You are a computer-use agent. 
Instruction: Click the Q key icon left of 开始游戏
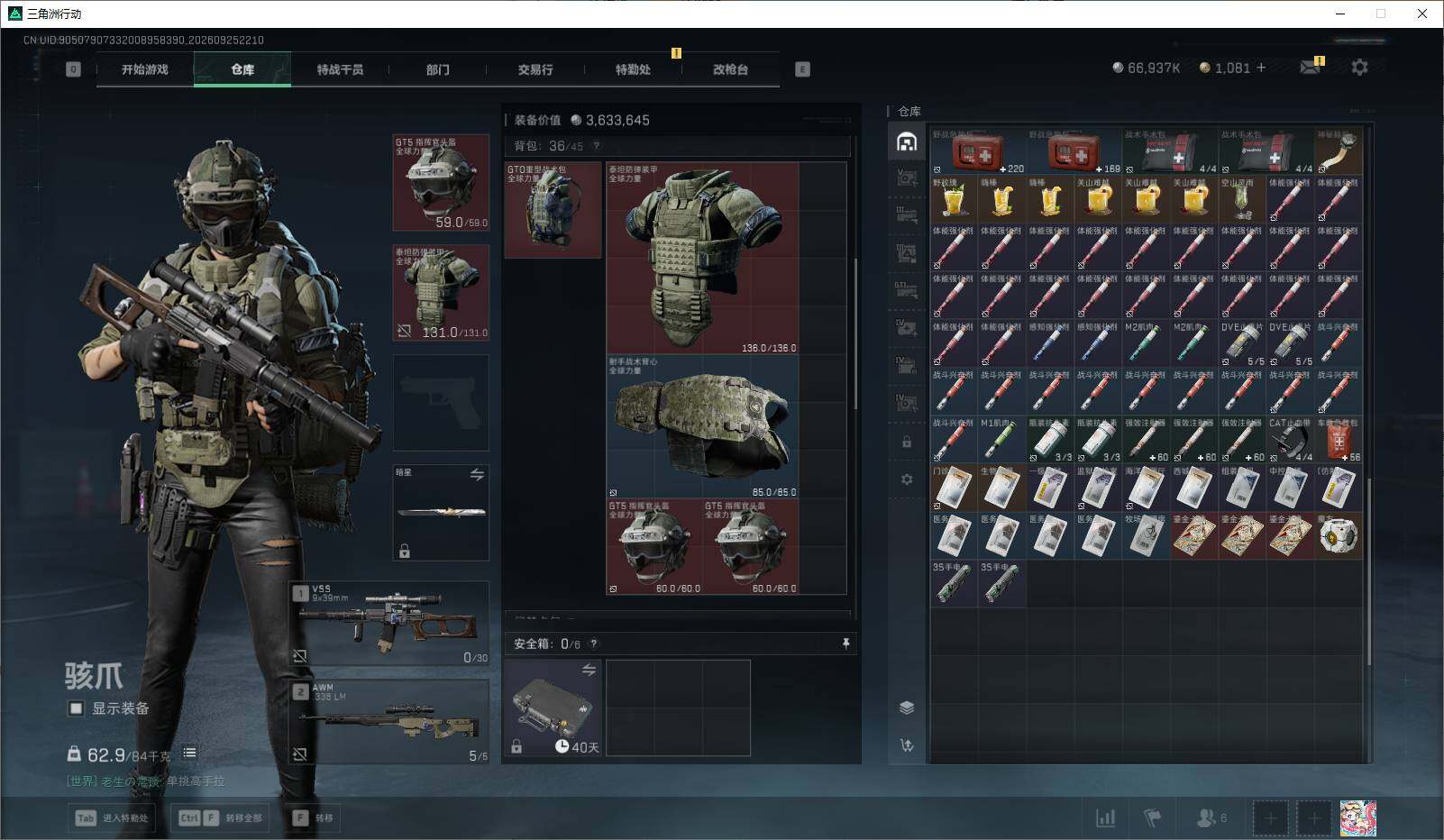tap(73, 69)
